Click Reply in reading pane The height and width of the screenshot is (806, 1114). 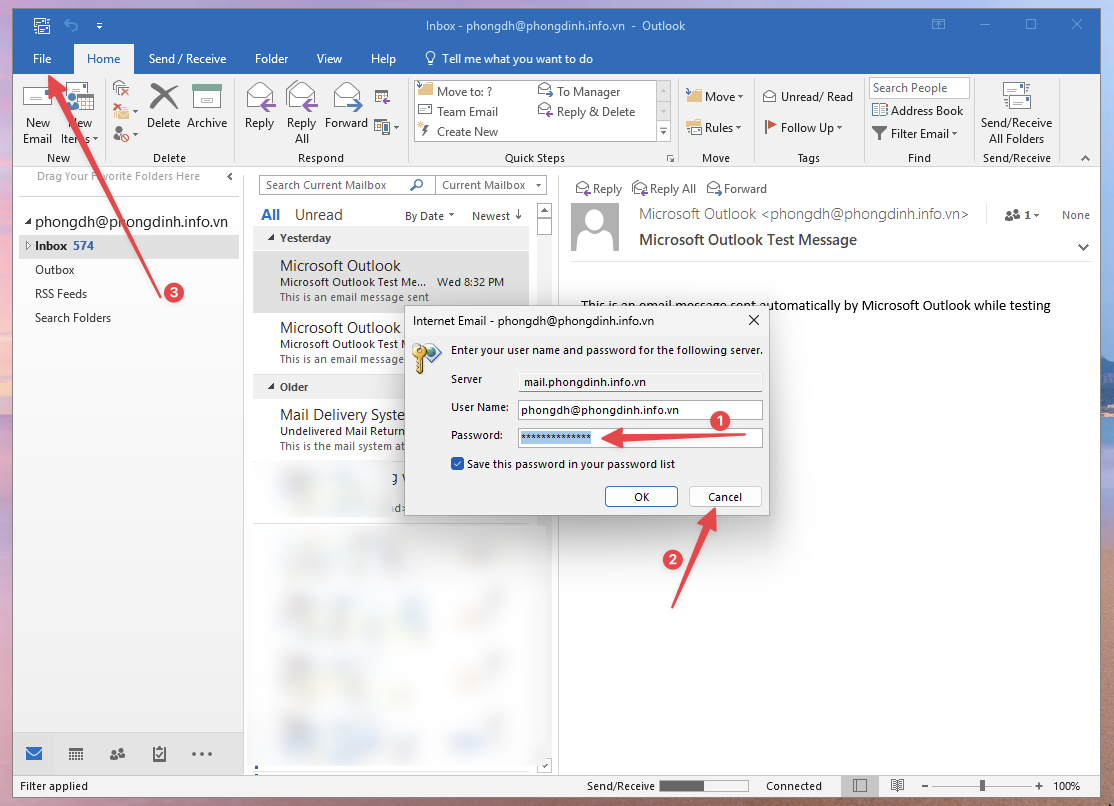click(x=598, y=188)
